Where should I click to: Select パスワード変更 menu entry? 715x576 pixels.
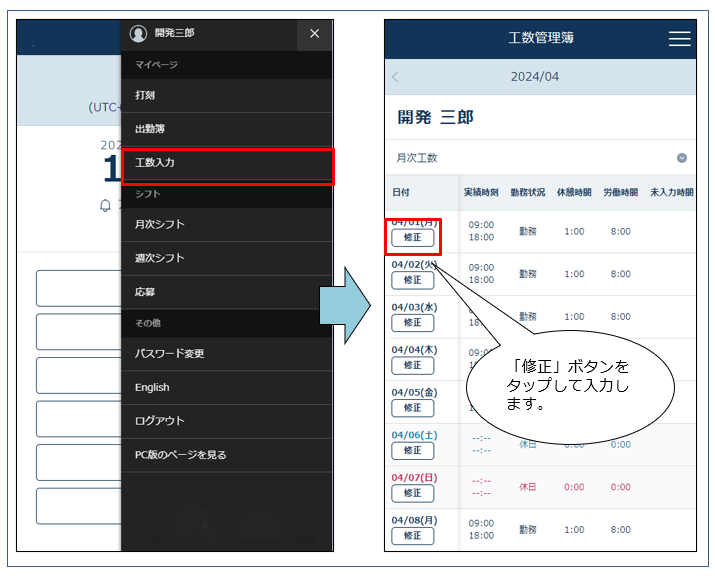coord(227,353)
